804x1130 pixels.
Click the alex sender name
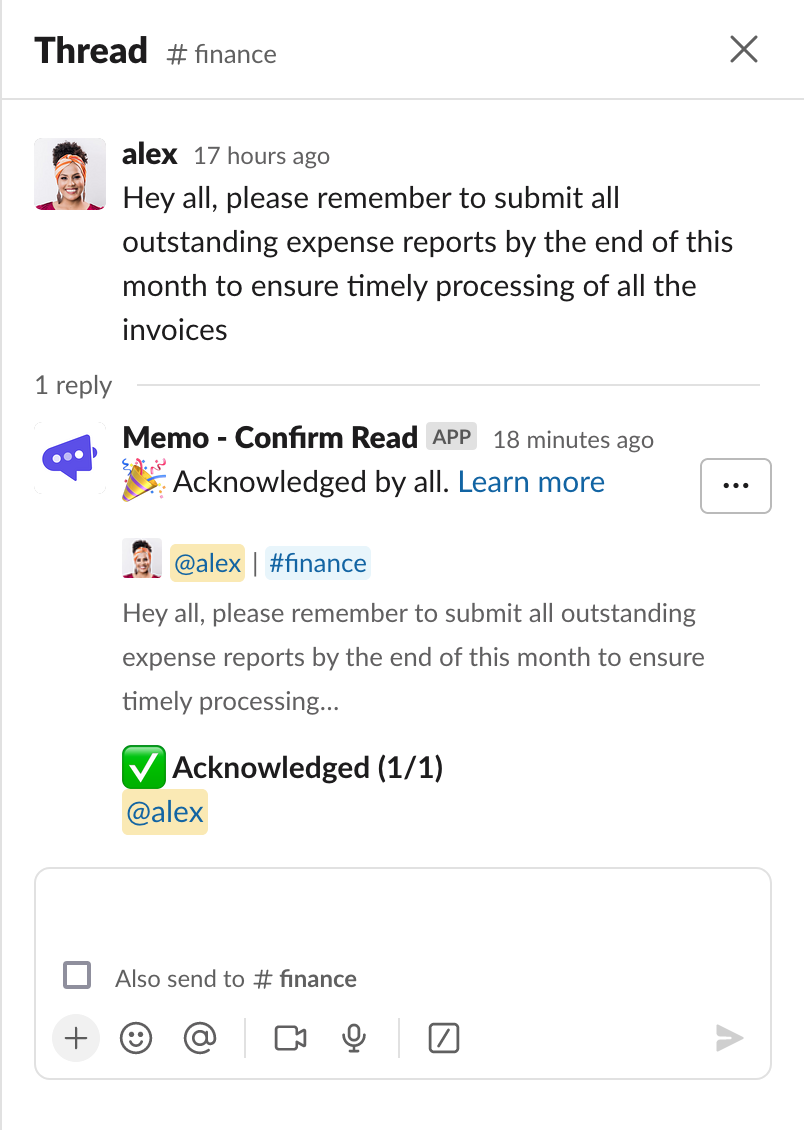point(149,154)
